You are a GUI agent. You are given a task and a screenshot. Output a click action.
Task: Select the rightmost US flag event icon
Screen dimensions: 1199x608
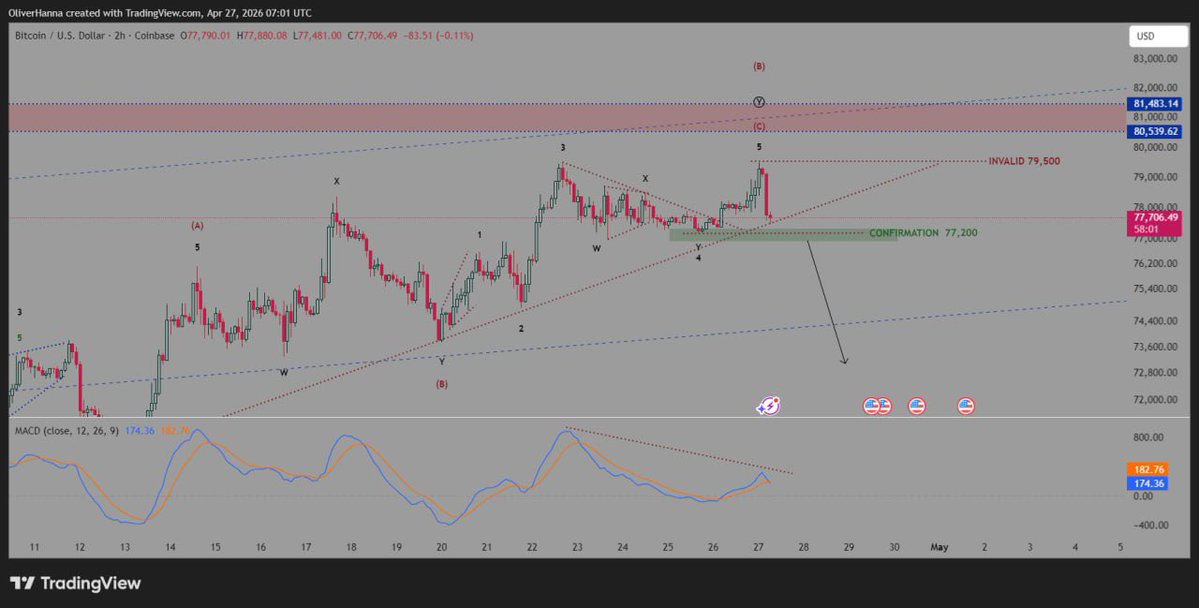[x=965, y=405]
